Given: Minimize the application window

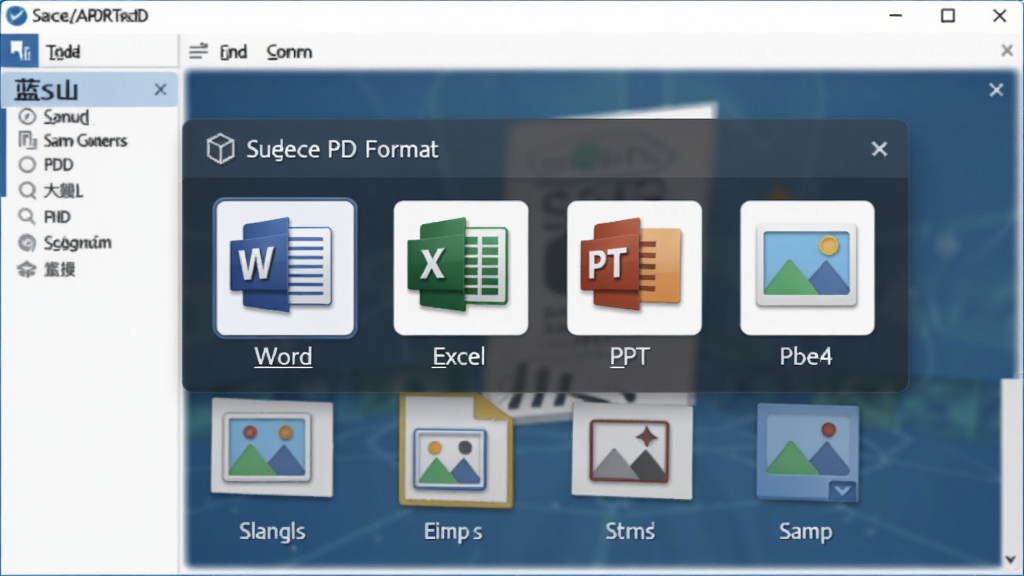Looking at the screenshot, I should (896, 15).
